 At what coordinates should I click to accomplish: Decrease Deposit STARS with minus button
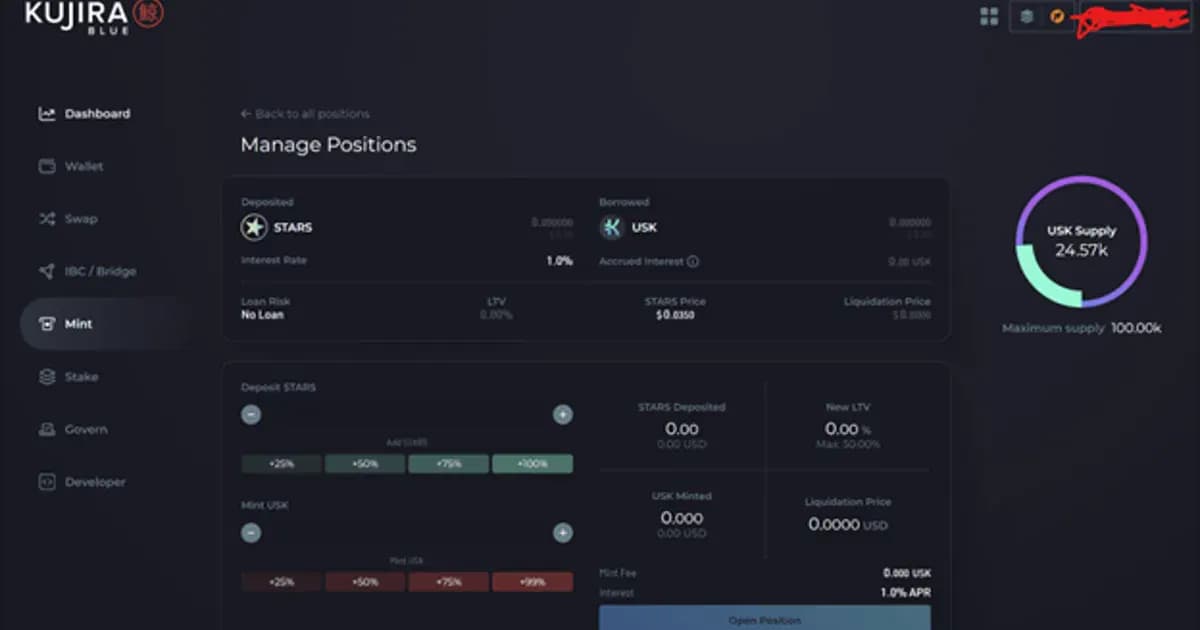coord(251,414)
